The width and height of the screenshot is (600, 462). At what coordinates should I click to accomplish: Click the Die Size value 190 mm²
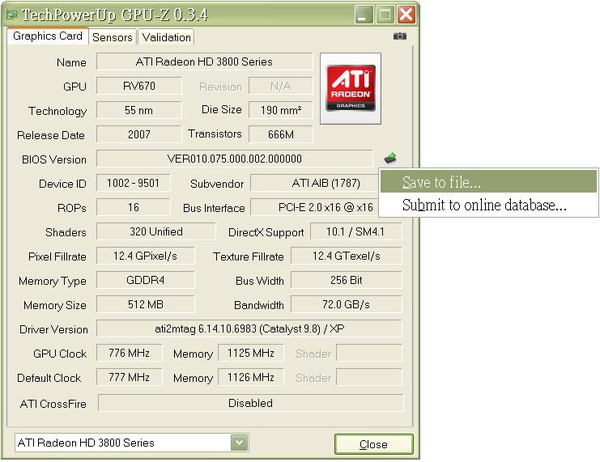(x=280, y=110)
